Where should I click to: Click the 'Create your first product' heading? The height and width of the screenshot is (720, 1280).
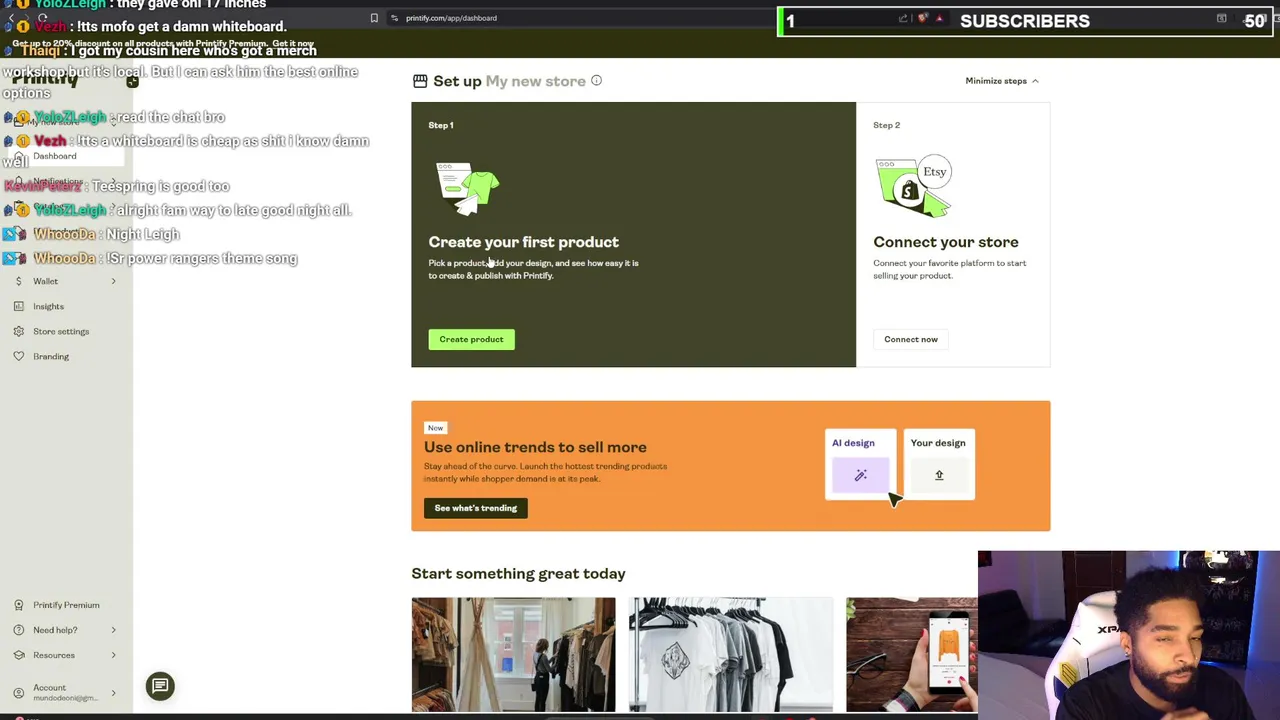pos(523,242)
